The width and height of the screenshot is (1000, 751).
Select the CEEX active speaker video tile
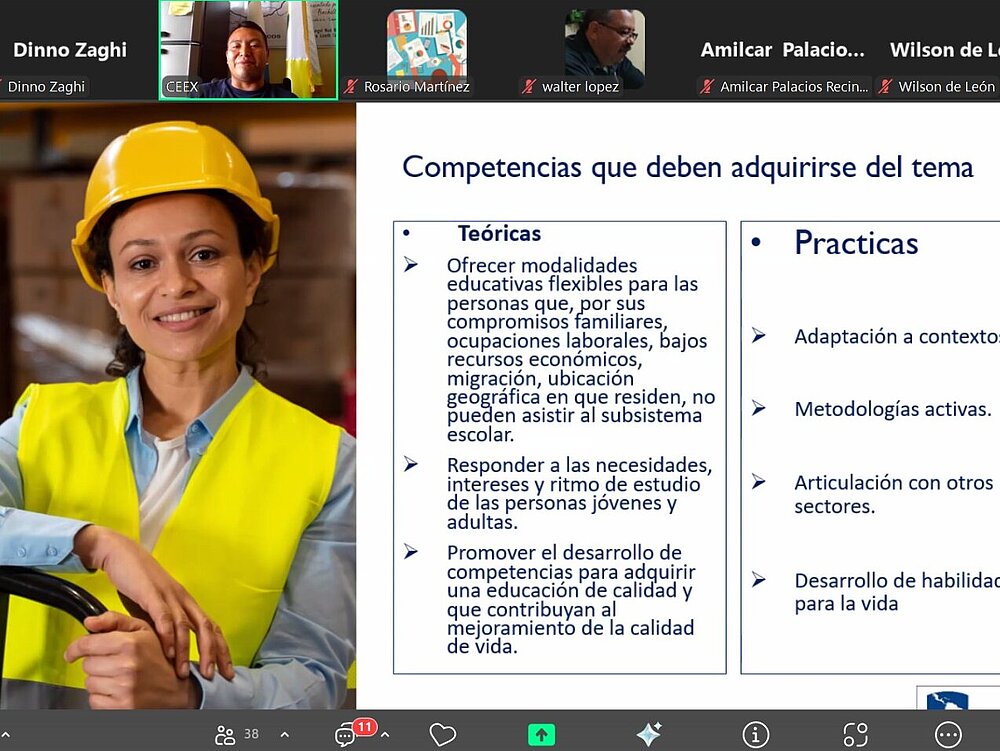pos(248,48)
